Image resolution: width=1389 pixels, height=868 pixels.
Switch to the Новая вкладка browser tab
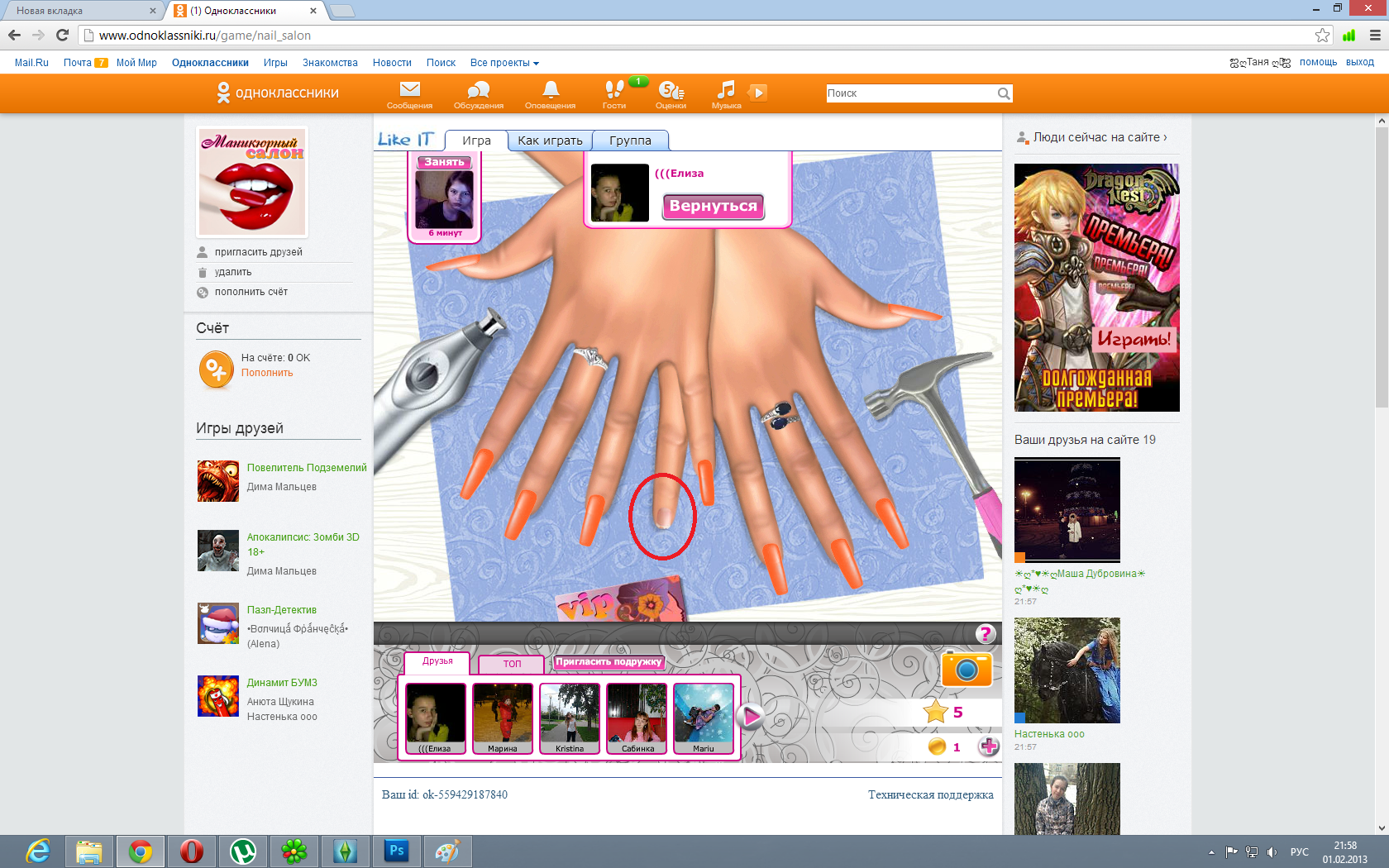[x=81, y=11]
